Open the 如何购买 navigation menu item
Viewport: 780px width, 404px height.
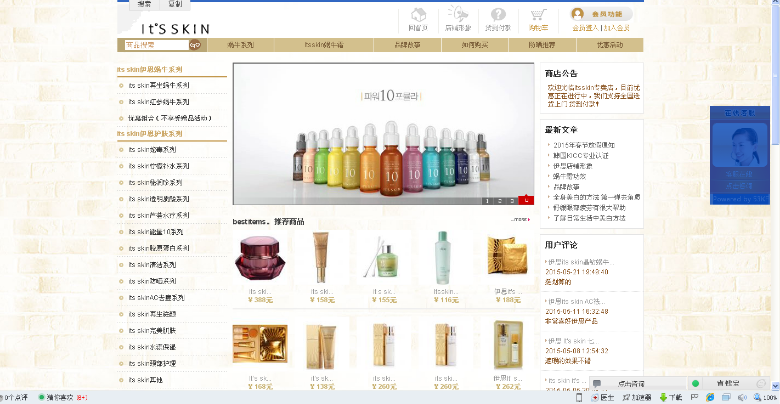pyautogui.click(x=475, y=45)
